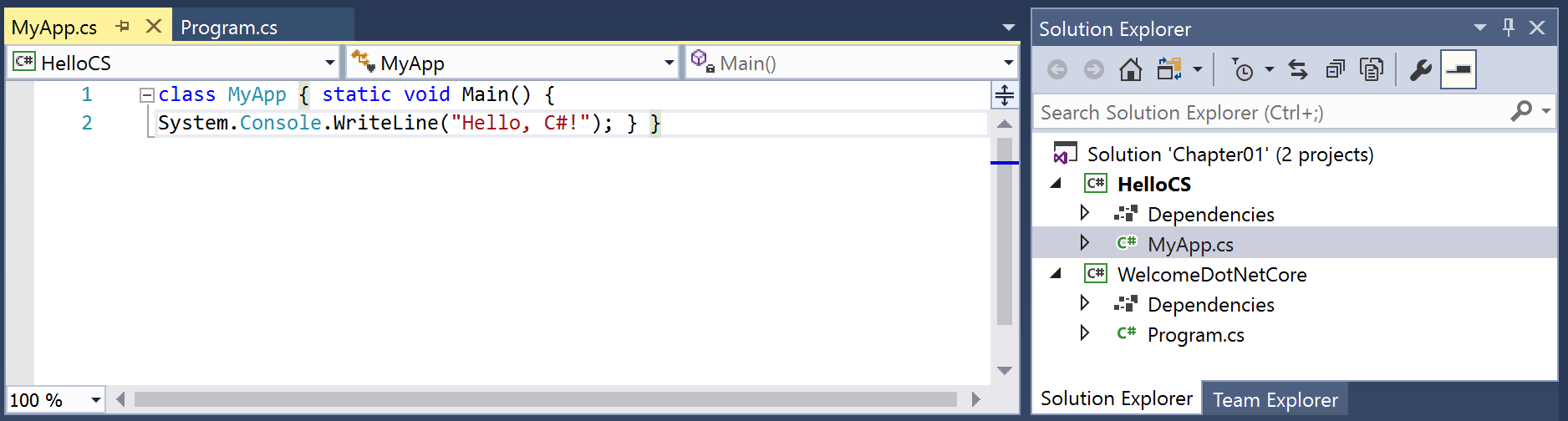Click the horizontal scrollbar right arrow
Screen dimensions: 1568x421
click(975, 399)
